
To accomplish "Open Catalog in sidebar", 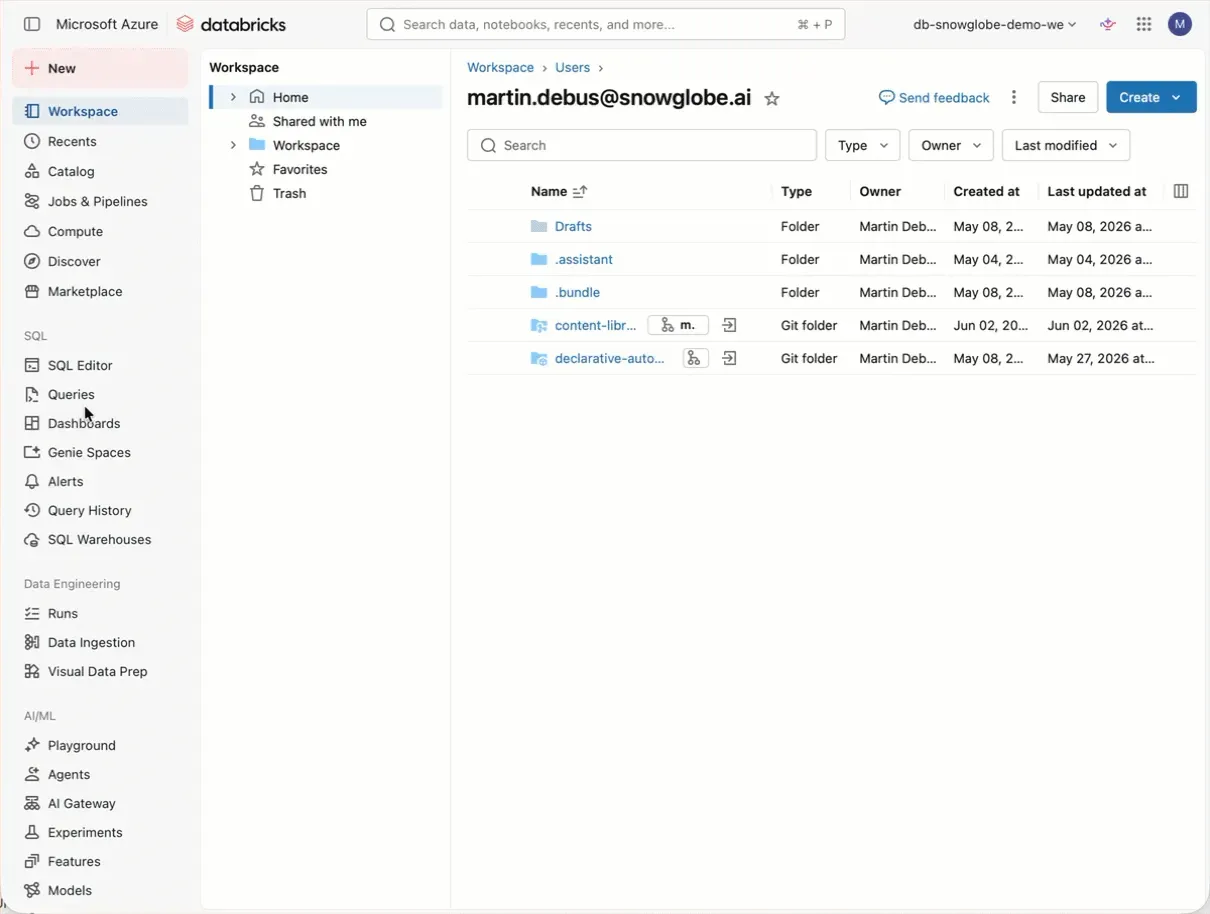I will tap(100, 171).
